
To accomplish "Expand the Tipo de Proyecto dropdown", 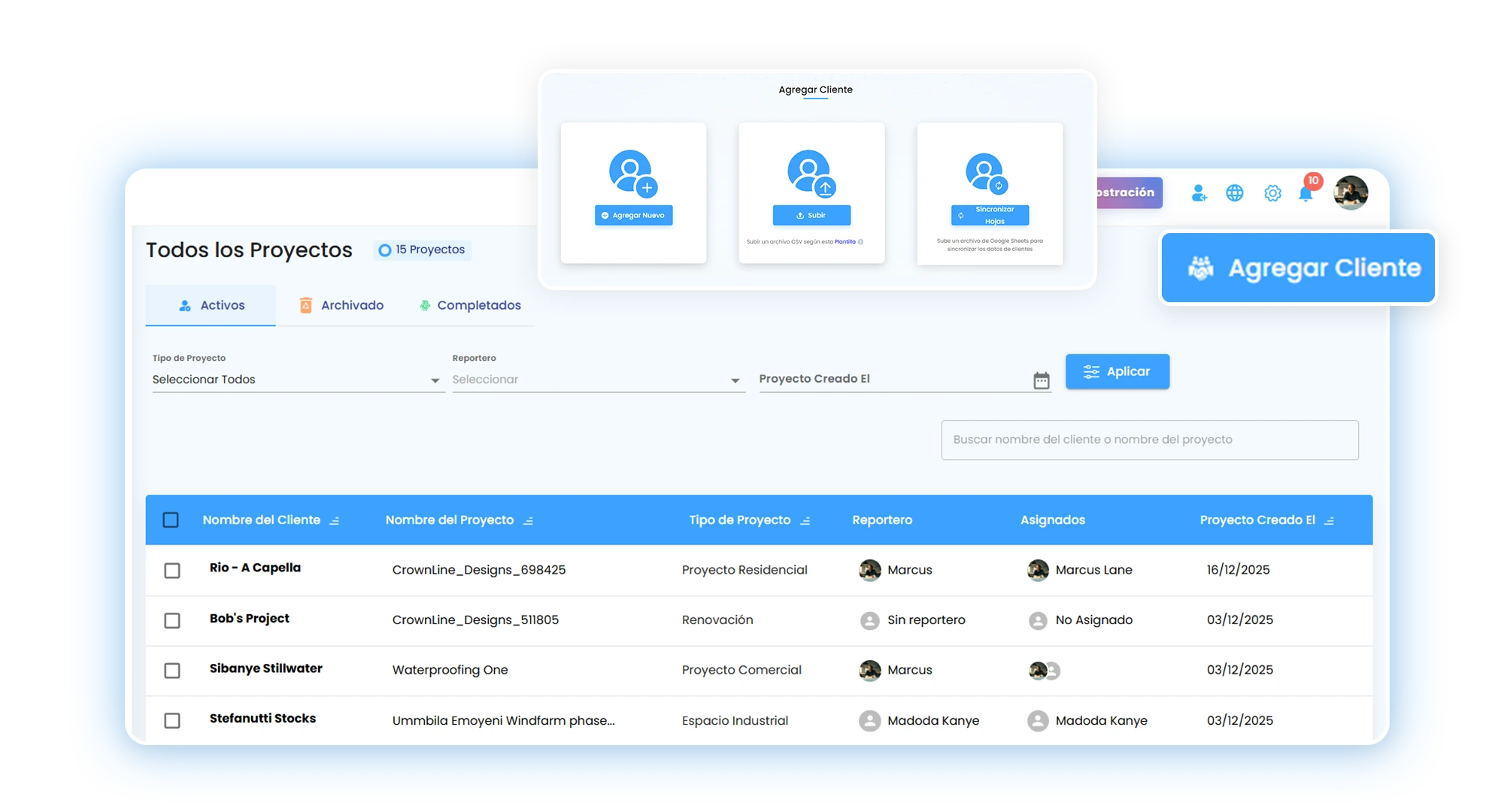I will (297, 380).
